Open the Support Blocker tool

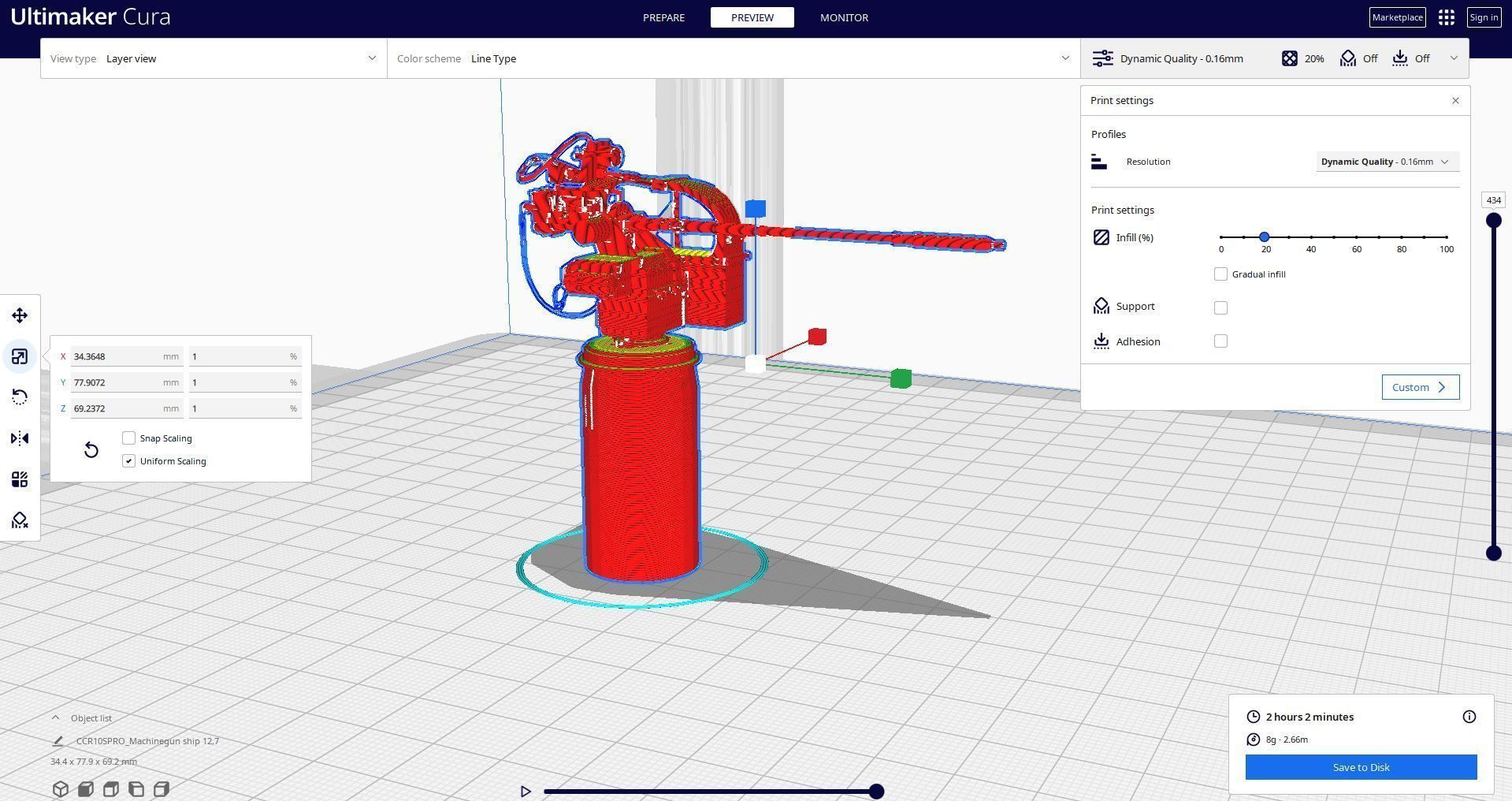coord(20,520)
